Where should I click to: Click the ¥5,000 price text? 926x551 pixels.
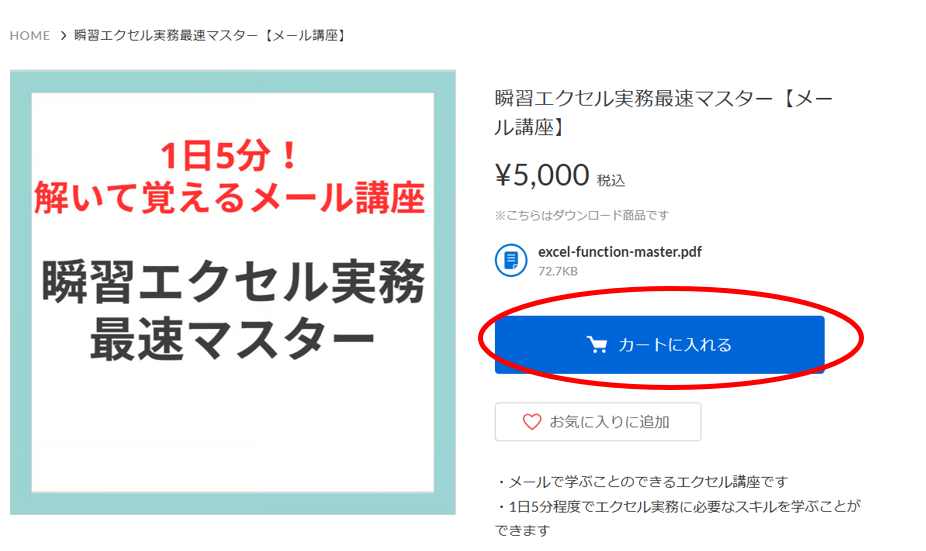coord(542,175)
